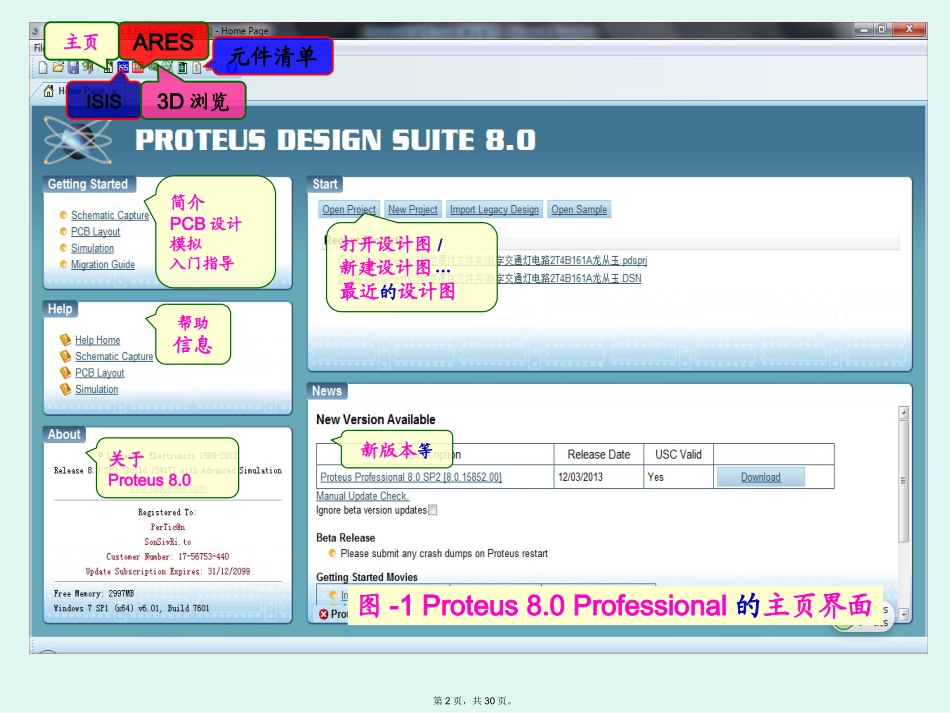Select the Getting Started Movies heading

[367, 577]
